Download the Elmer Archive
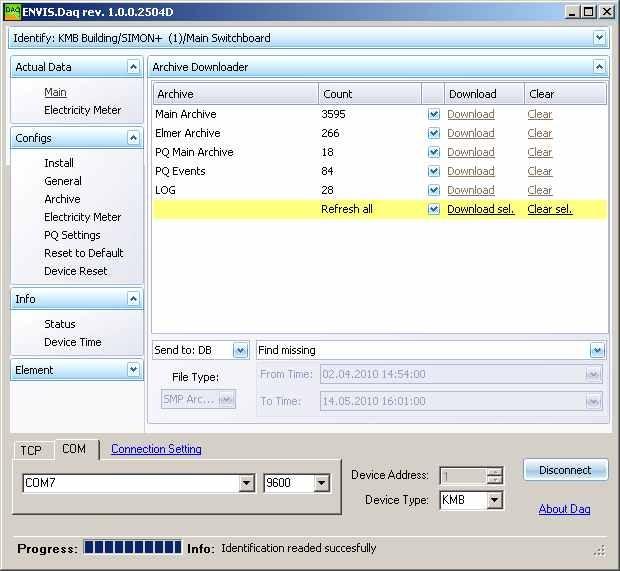Viewport: 620px width, 571px height. click(x=471, y=133)
